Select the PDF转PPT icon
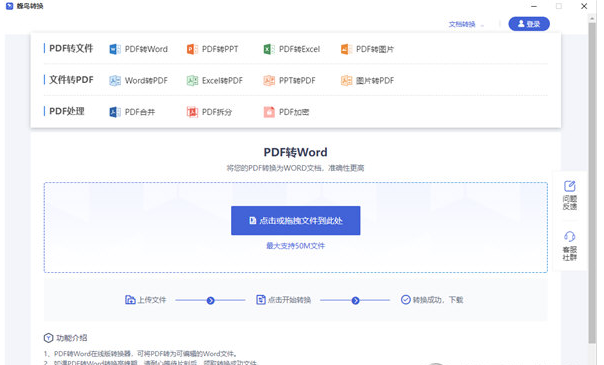Image resolution: width=604 pixels, height=365 pixels. (192, 49)
